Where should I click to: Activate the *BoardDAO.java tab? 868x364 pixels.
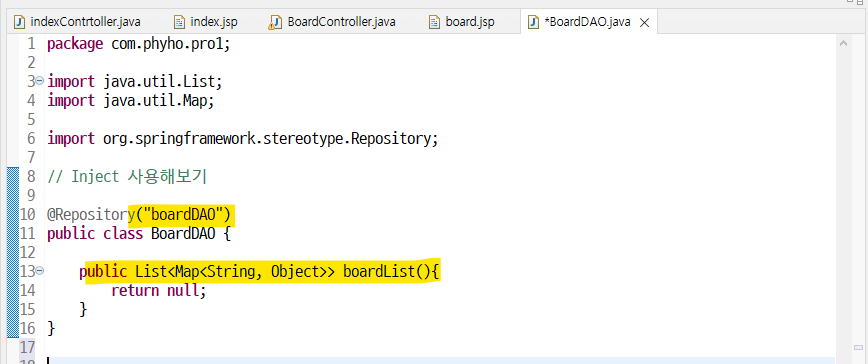580,22
